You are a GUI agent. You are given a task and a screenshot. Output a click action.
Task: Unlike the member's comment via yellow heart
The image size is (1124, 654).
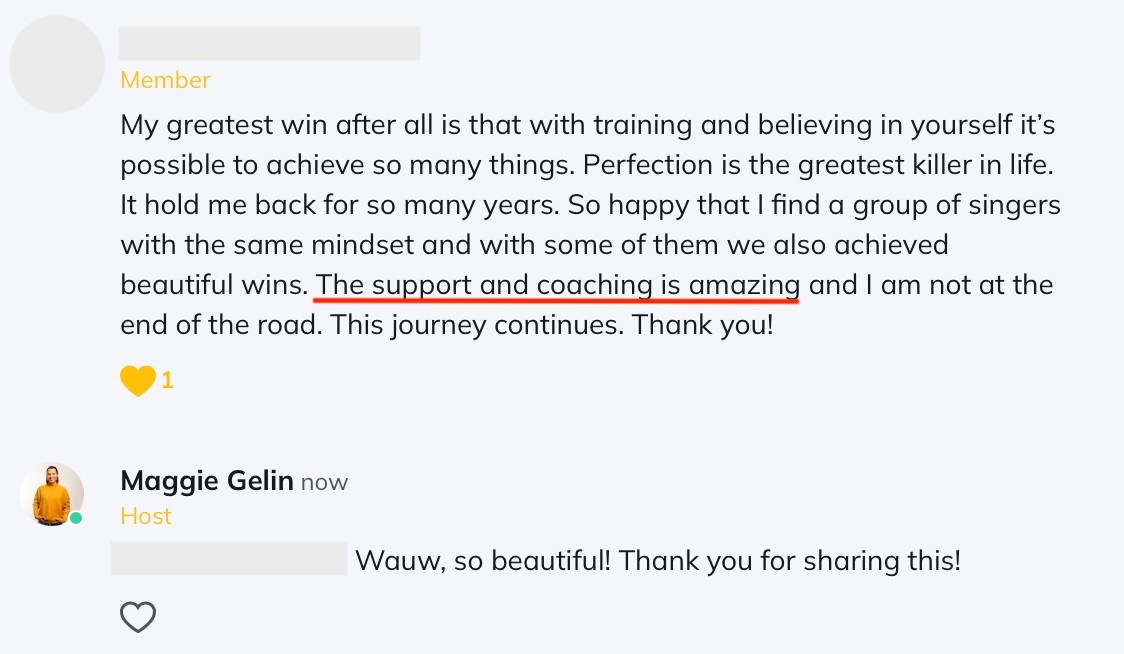tap(137, 381)
